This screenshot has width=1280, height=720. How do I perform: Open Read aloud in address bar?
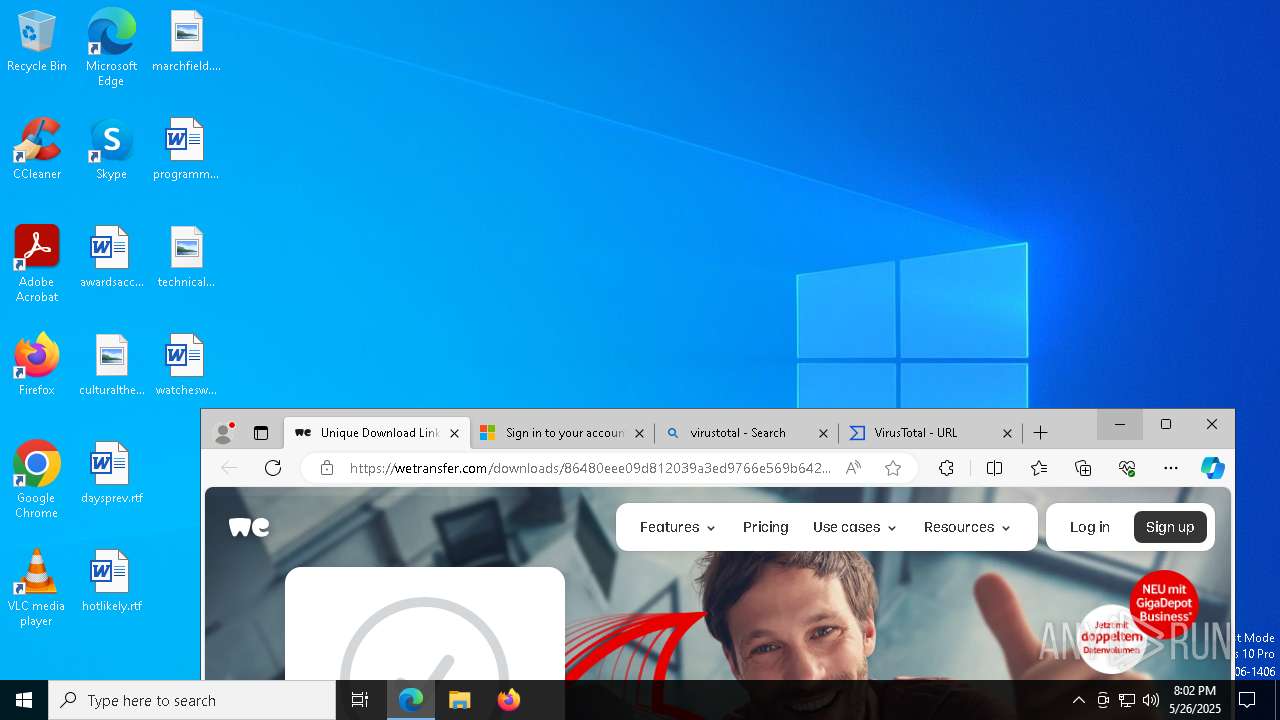pyautogui.click(x=853, y=468)
